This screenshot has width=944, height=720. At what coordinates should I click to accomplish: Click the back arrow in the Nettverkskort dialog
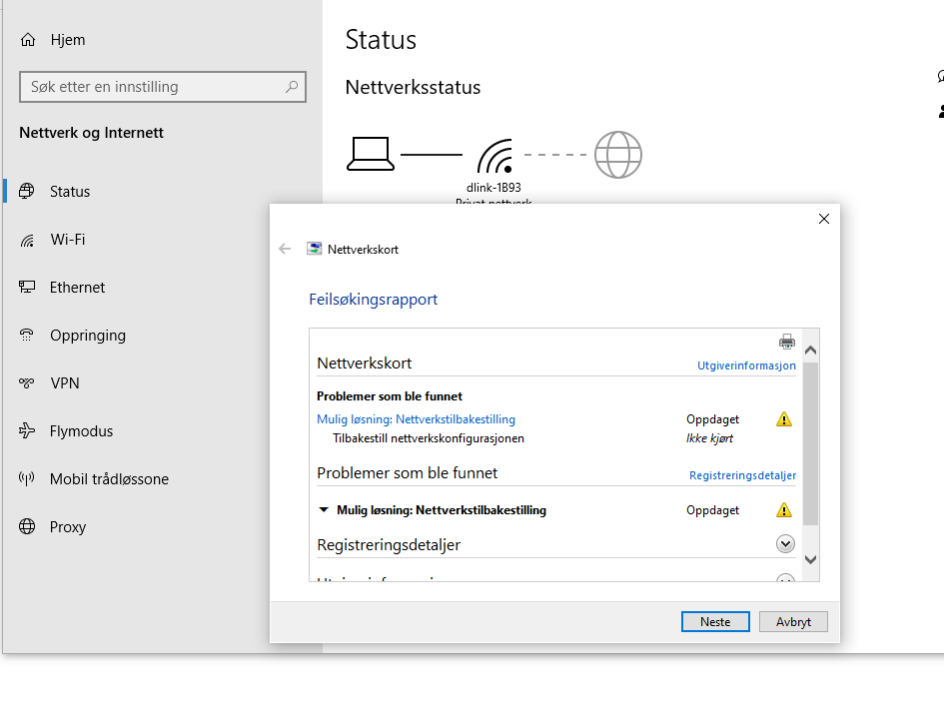[285, 249]
